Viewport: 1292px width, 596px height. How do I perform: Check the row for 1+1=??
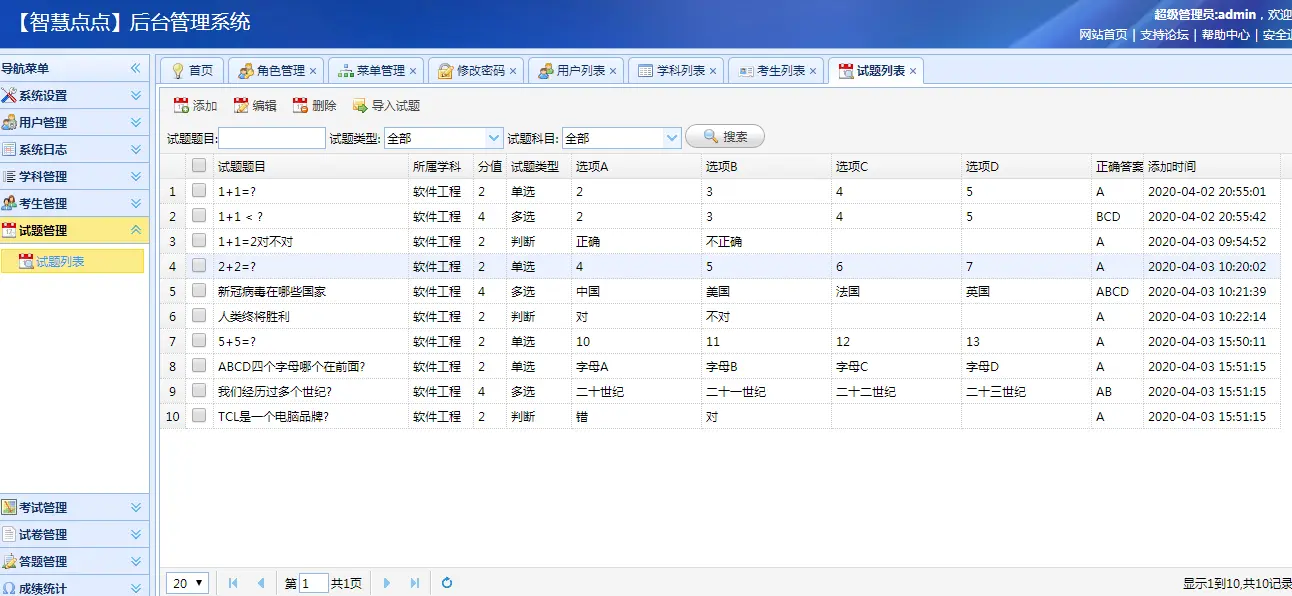pos(199,190)
